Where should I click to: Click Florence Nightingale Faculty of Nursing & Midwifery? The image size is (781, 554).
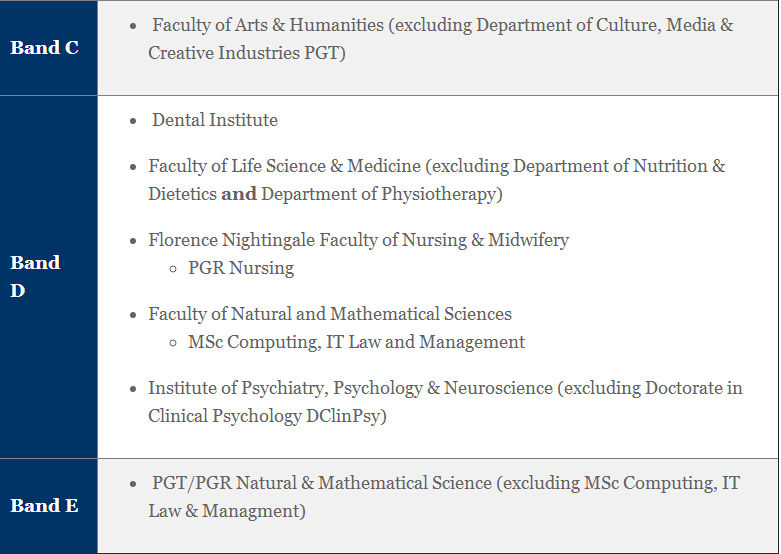[x=358, y=240]
